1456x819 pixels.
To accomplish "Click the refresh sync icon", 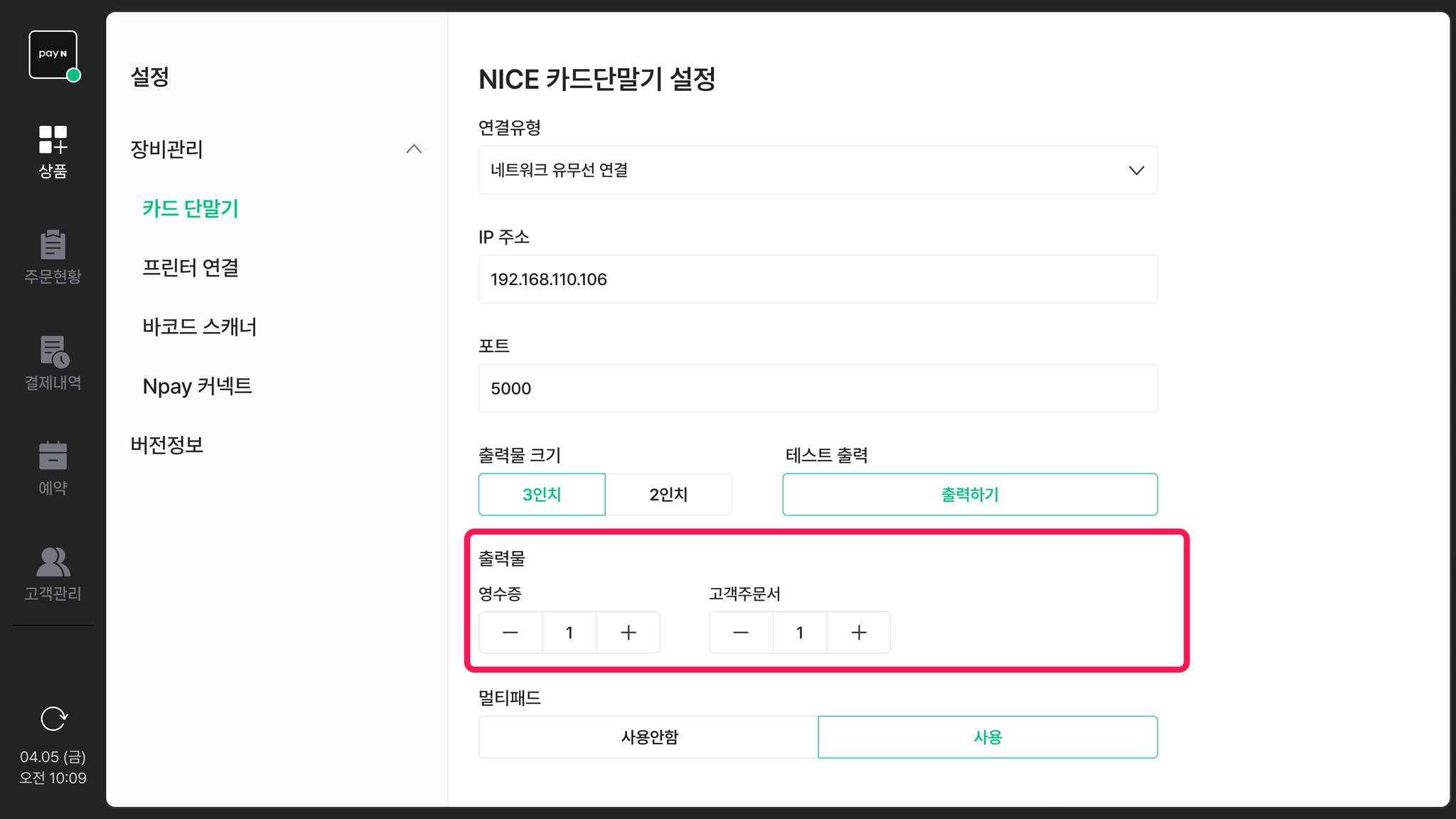I will [x=53, y=719].
